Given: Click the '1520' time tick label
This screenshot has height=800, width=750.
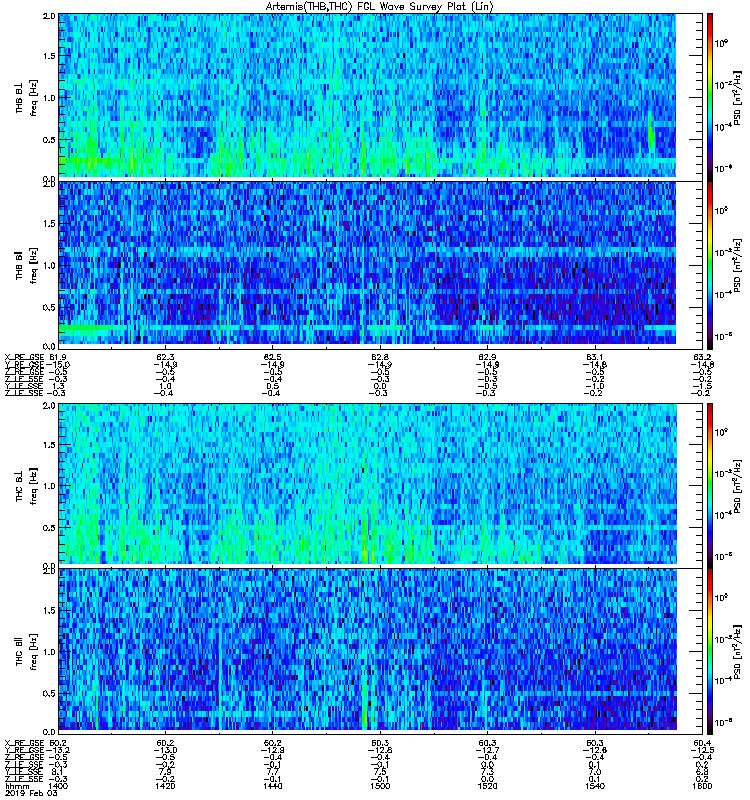Looking at the screenshot, I should (x=488, y=786).
